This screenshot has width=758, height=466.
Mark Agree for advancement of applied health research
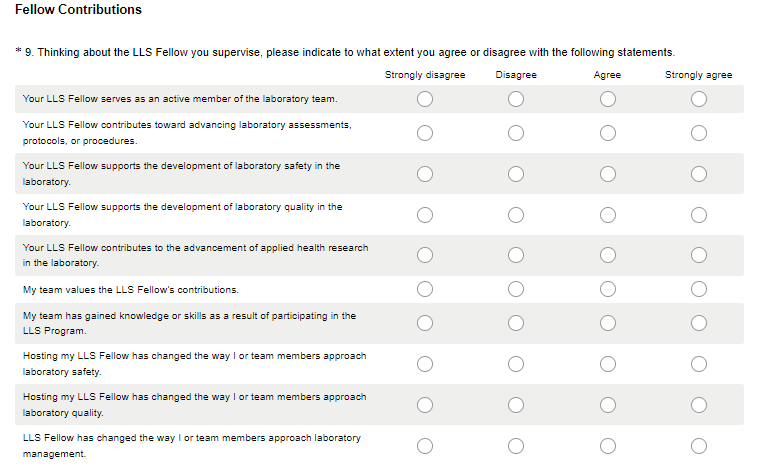[607, 255]
